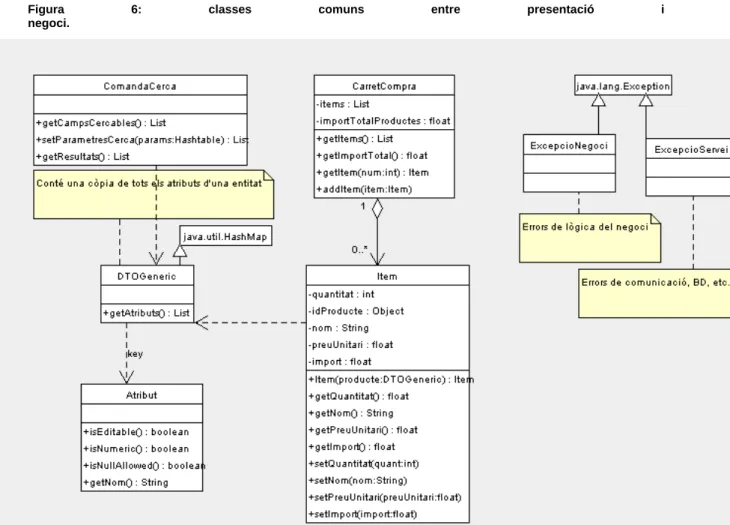Click the +getCampsCercables() : List method
The height and width of the screenshot is (525, 730).
point(101,123)
